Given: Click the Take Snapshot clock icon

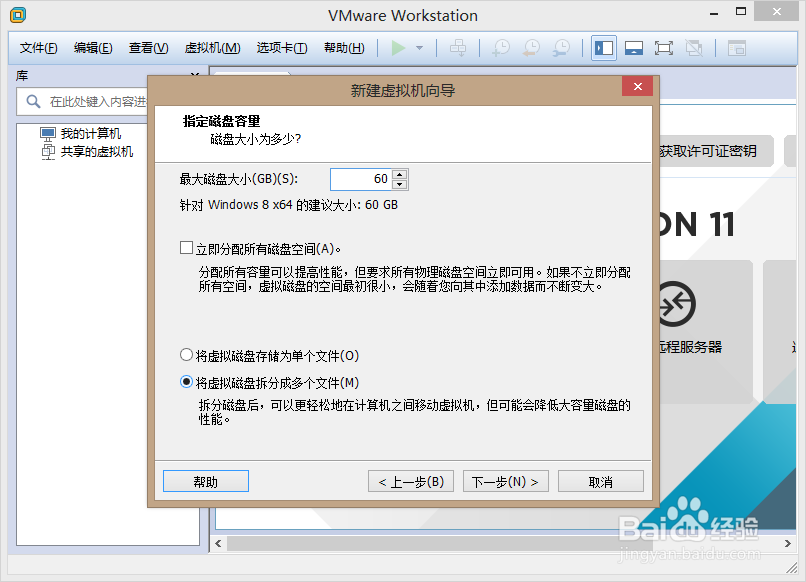Looking at the screenshot, I should tap(501, 48).
